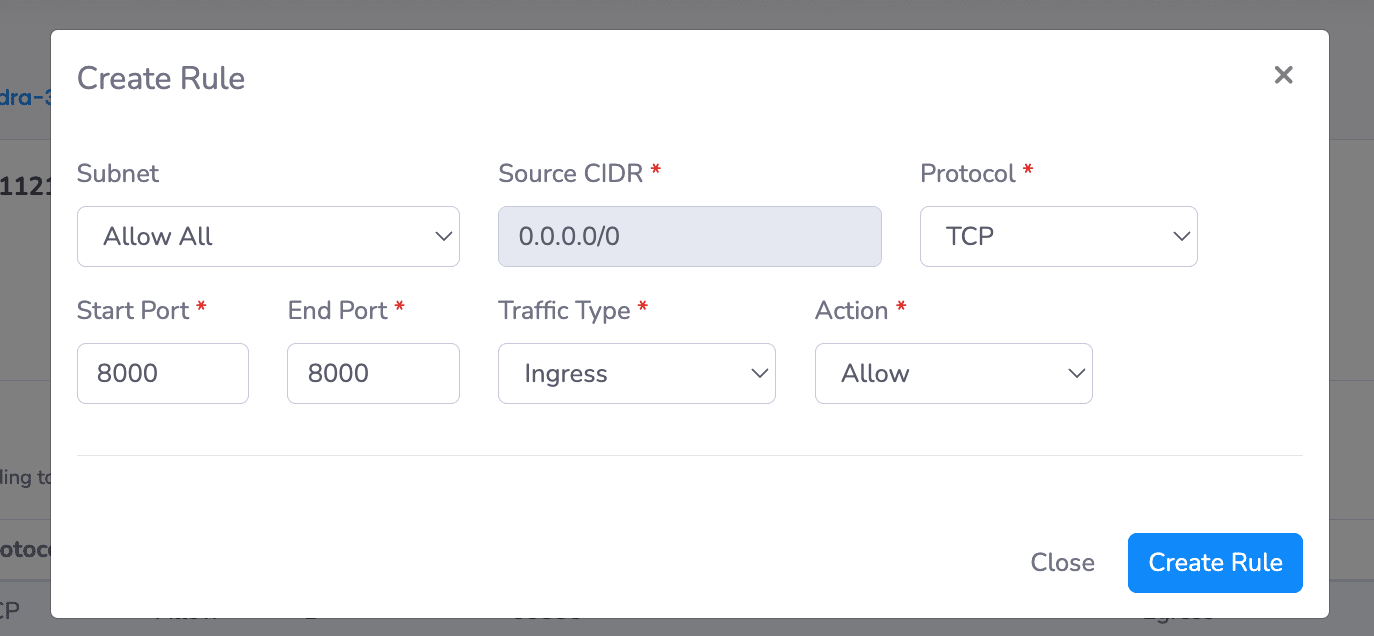Click the End Port field label
This screenshot has height=636, width=1374.
pos(338,310)
